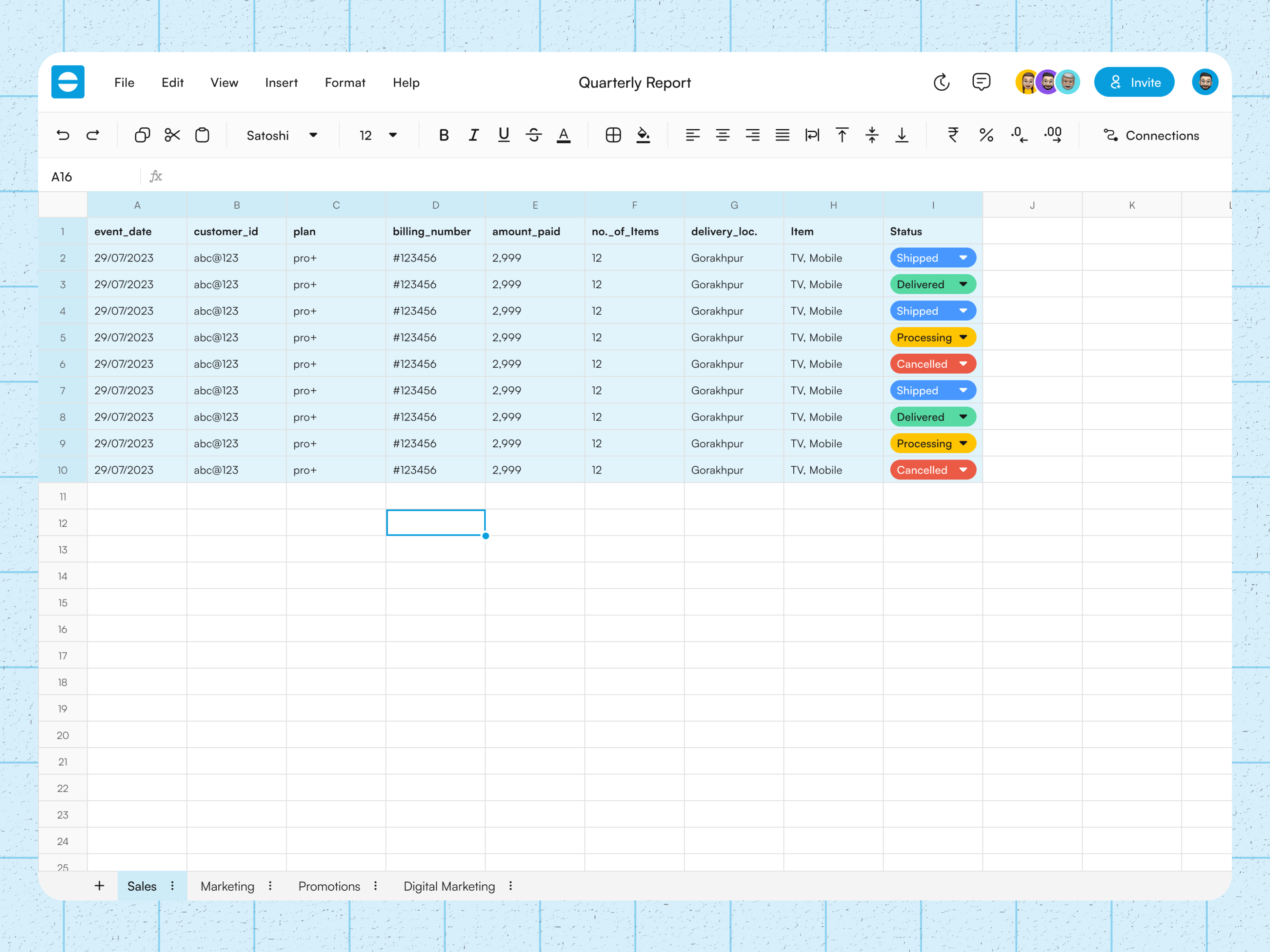This screenshot has height=952, width=1270.
Task: Switch to the Promotions sheet tab
Action: point(329,886)
